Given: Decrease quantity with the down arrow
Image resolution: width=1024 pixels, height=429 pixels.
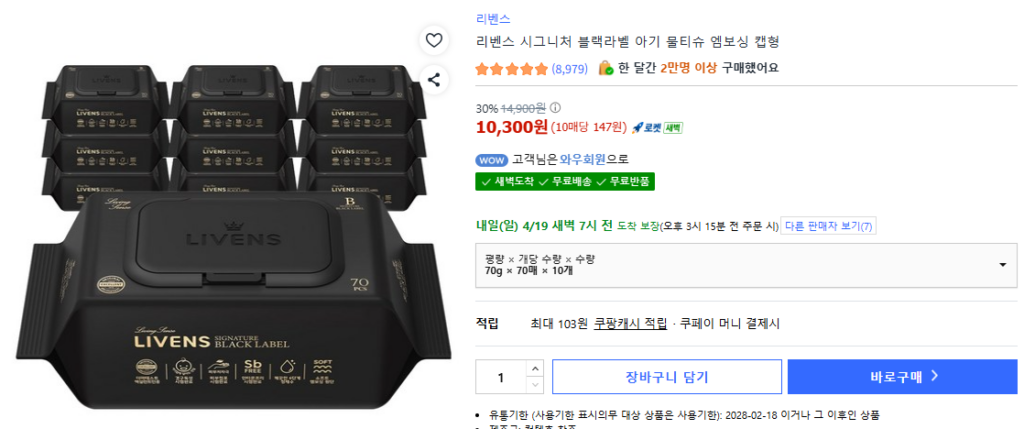Looking at the screenshot, I should (535, 385).
